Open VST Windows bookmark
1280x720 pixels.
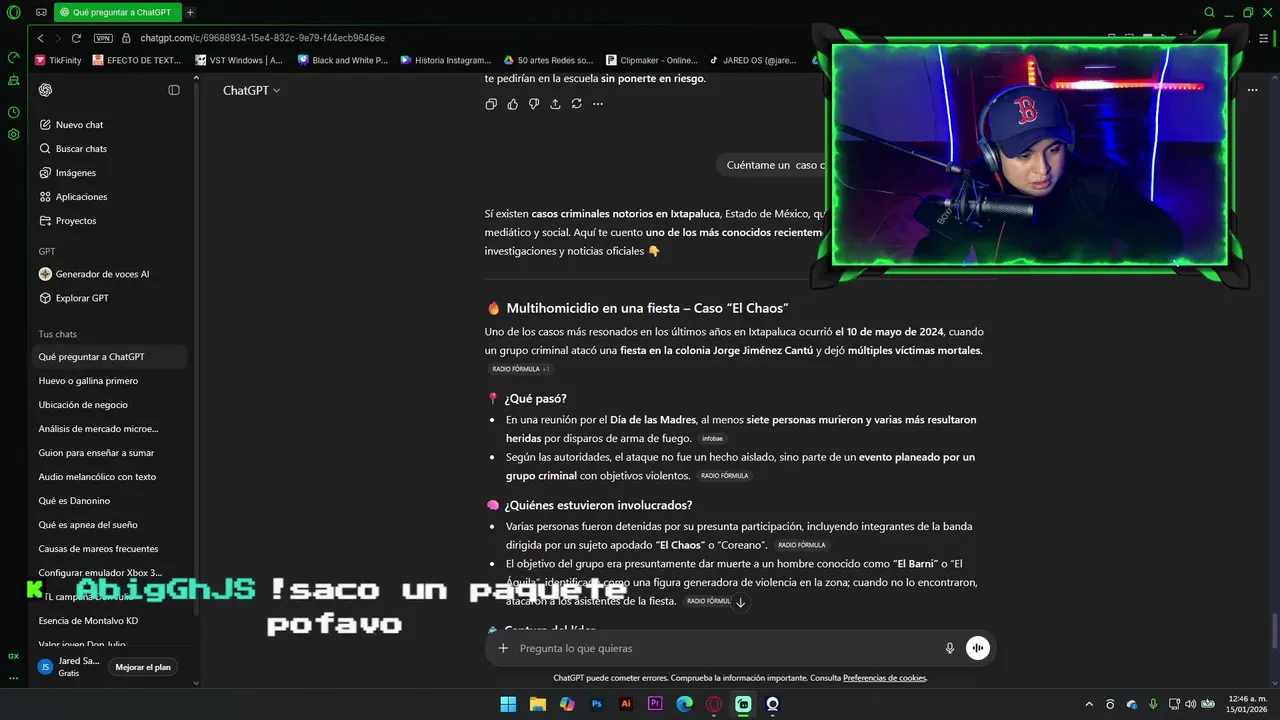pos(239,60)
